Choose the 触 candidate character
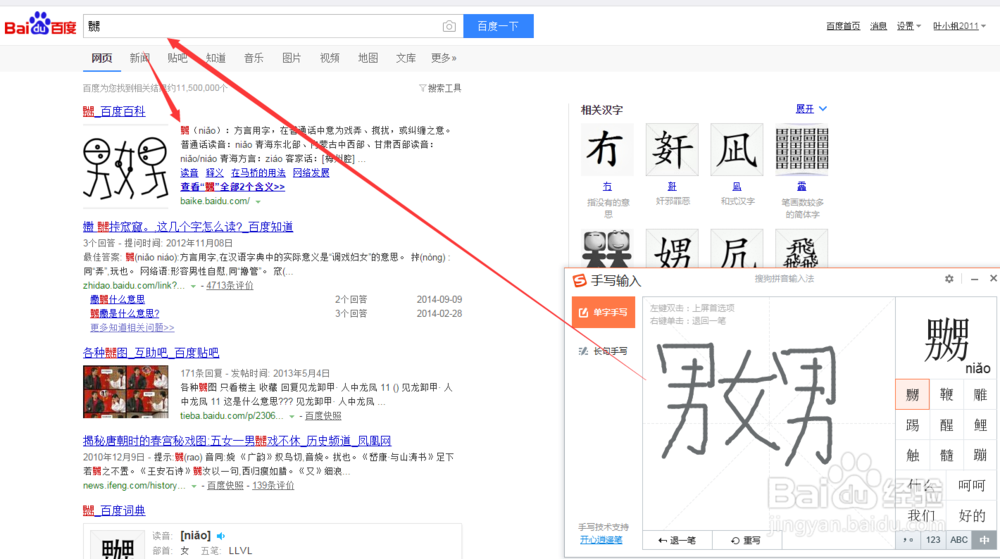 pos(912,454)
